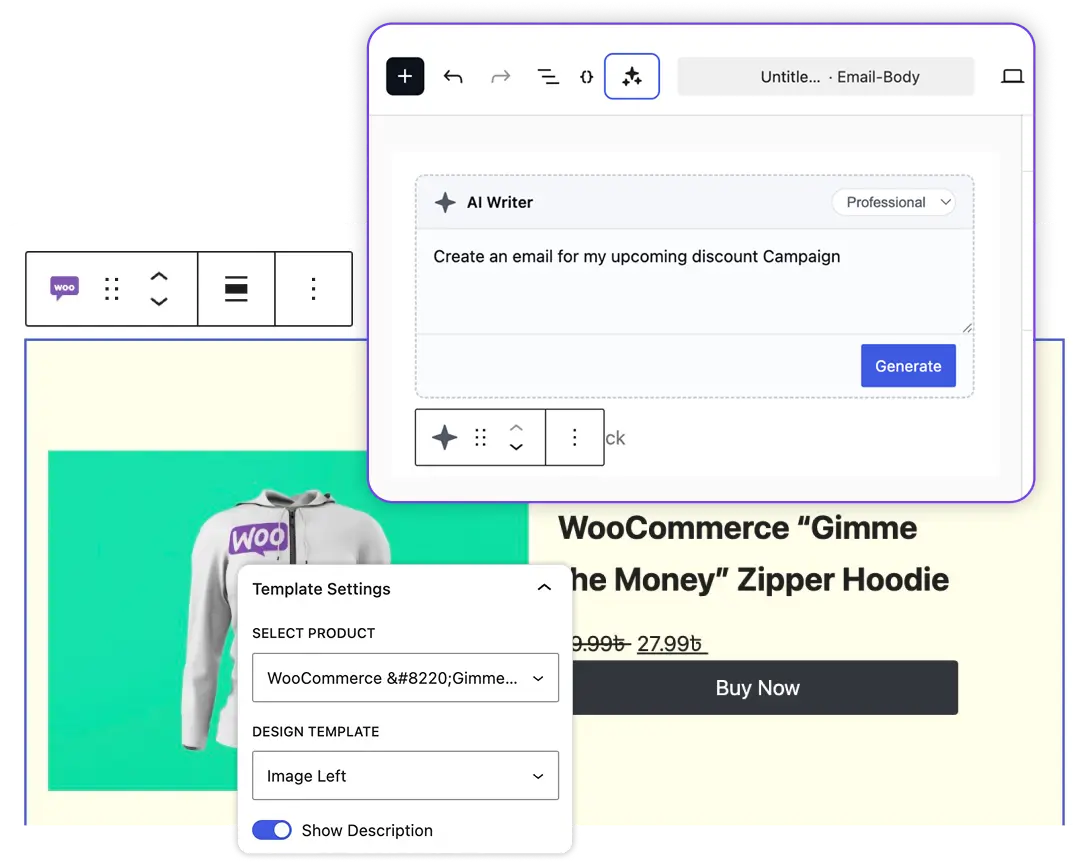The image size is (1086, 862).
Task: Open the Untitle... Email-Body document bar
Action: [x=826, y=76]
